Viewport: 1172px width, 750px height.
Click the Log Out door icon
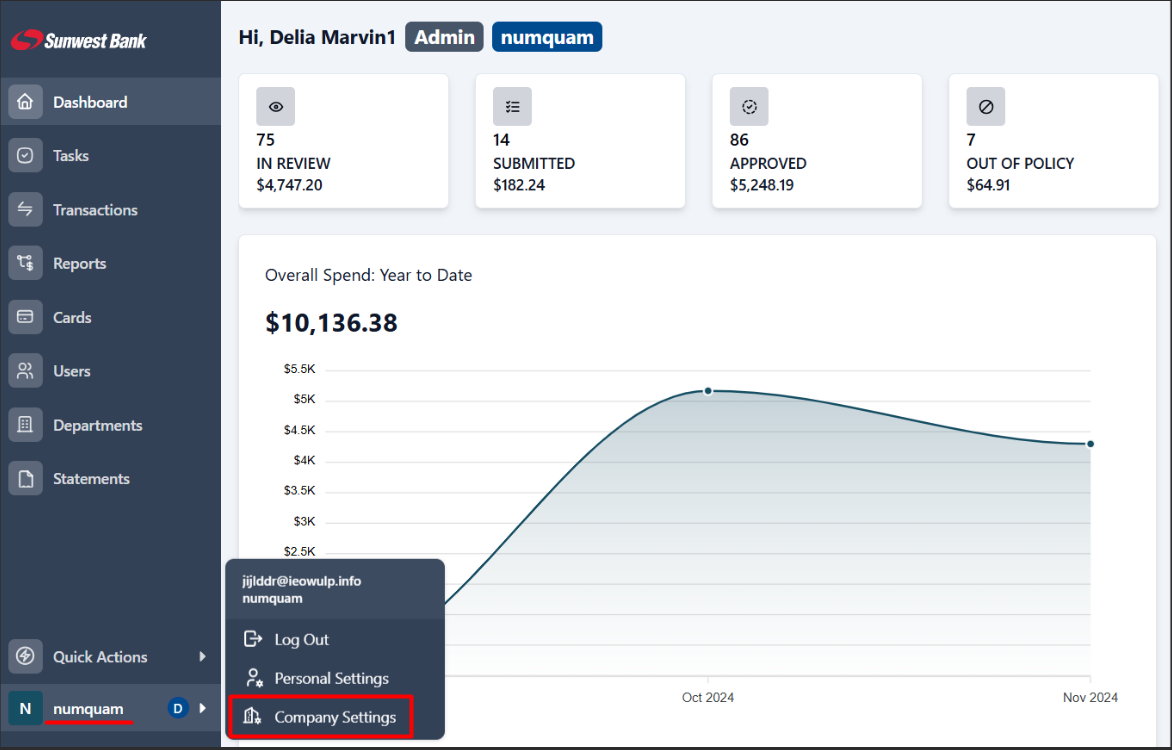click(253, 639)
